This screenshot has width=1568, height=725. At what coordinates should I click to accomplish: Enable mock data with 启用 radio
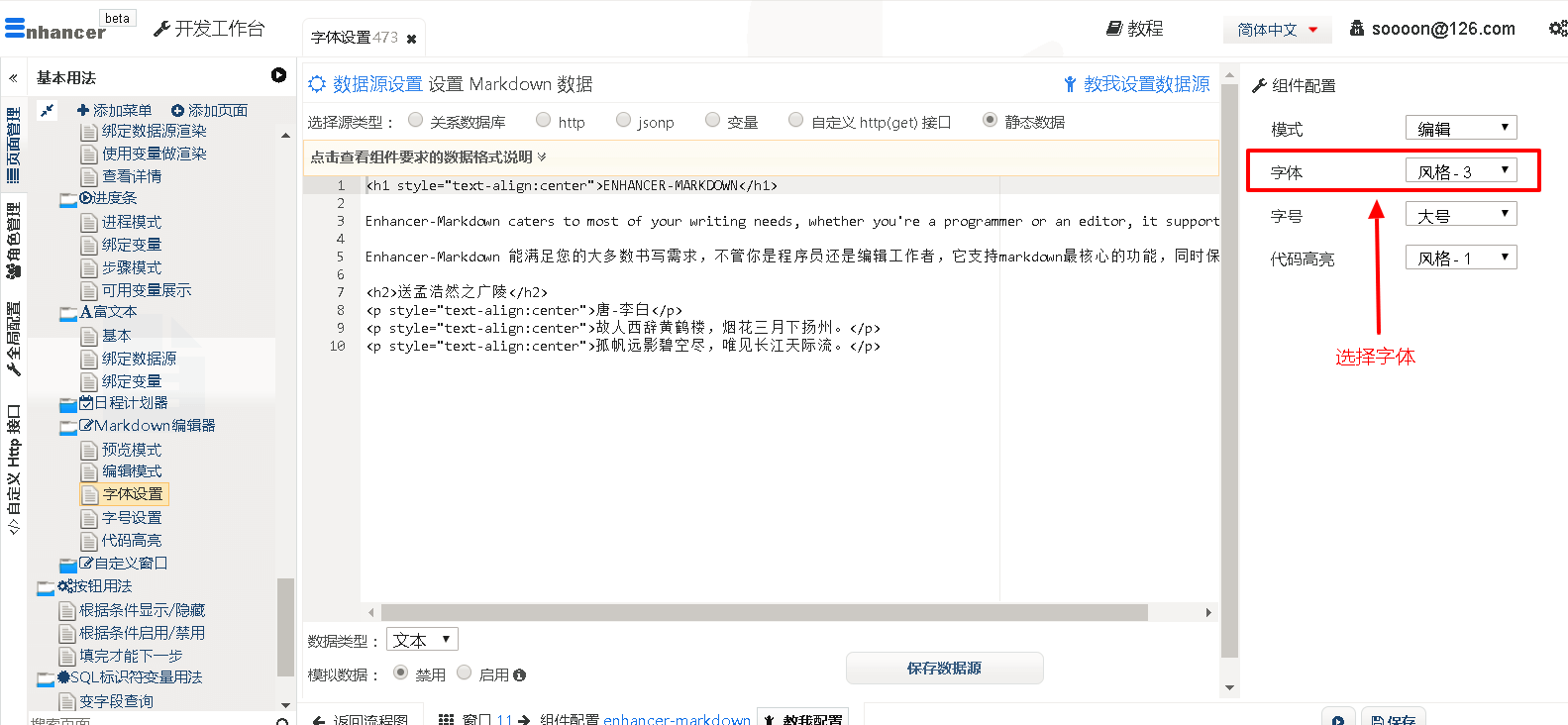tap(464, 673)
